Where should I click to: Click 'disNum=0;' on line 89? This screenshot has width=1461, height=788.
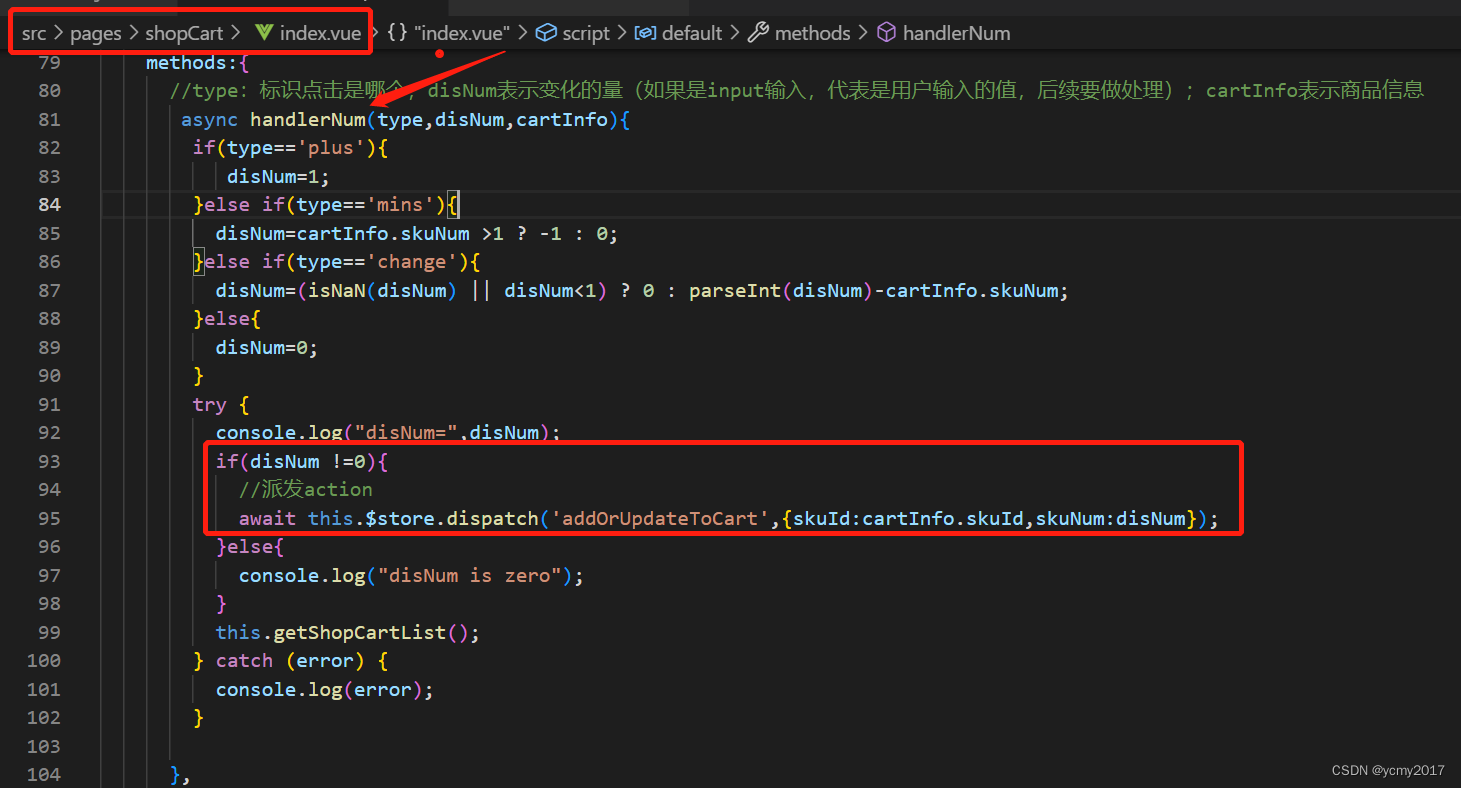(267, 347)
